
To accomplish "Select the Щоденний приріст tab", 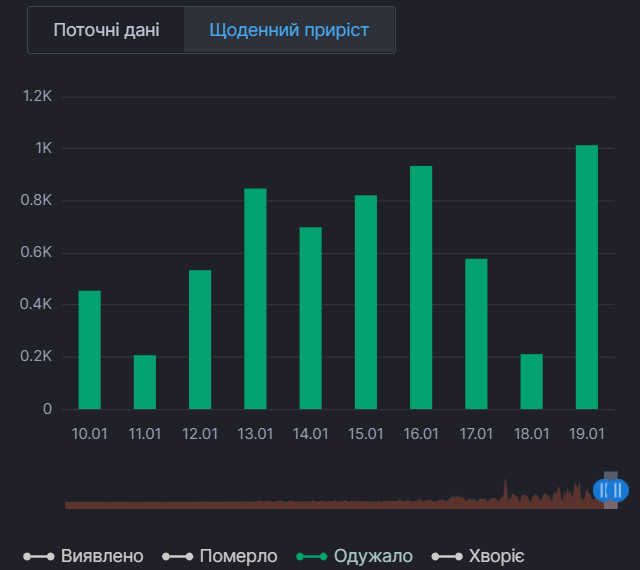I will [x=289, y=30].
